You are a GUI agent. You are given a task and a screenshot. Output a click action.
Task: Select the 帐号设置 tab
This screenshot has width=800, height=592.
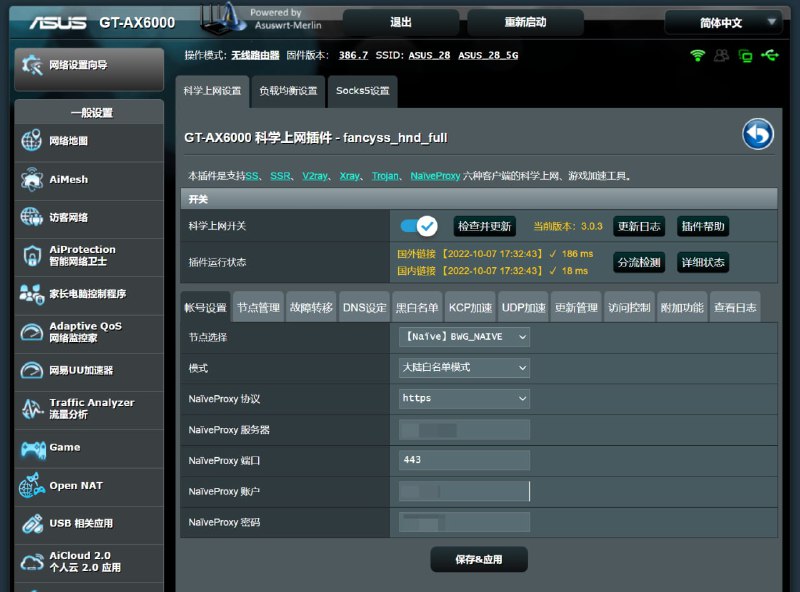tap(206, 307)
